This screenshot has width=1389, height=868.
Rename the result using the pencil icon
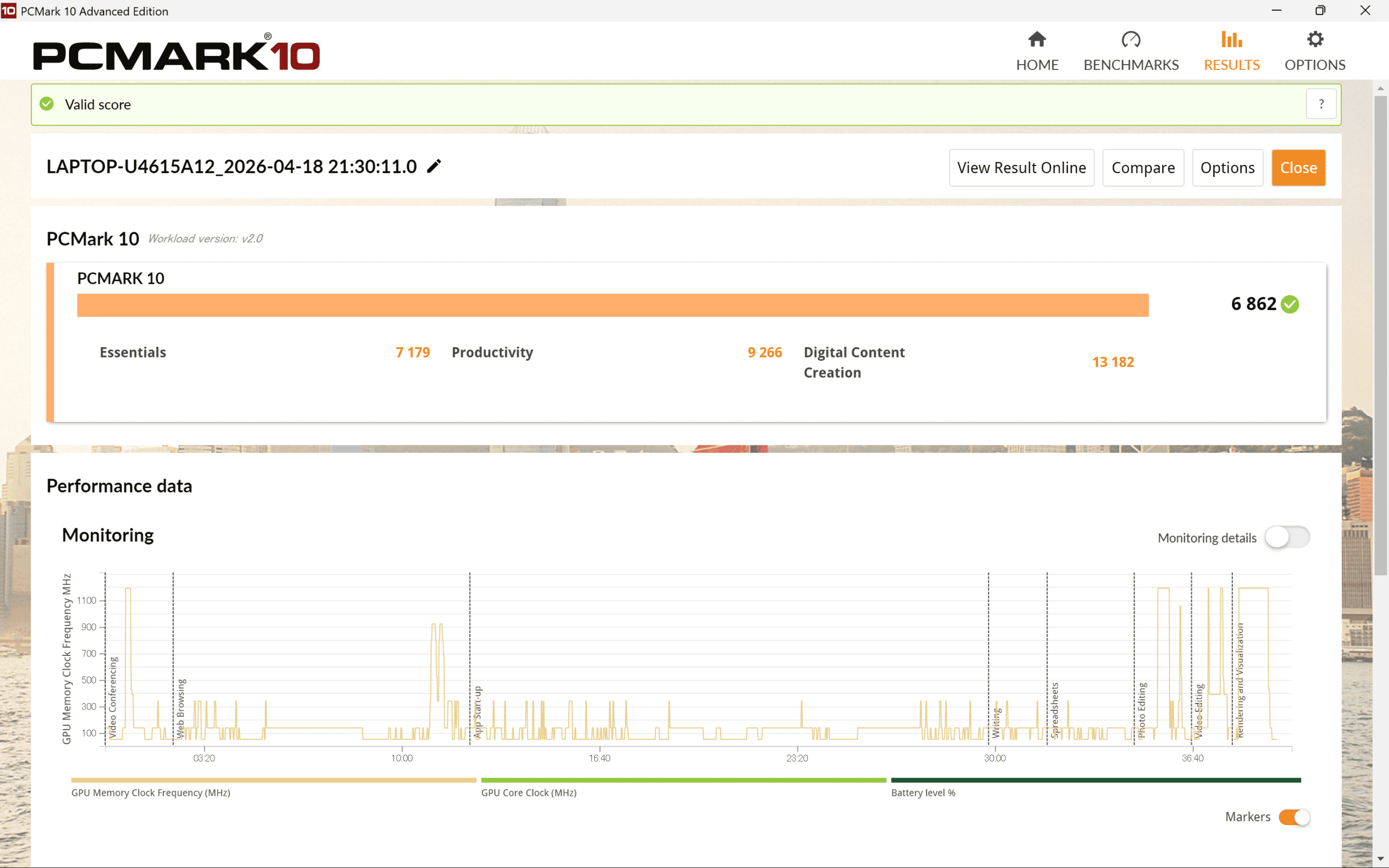[434, 166]
